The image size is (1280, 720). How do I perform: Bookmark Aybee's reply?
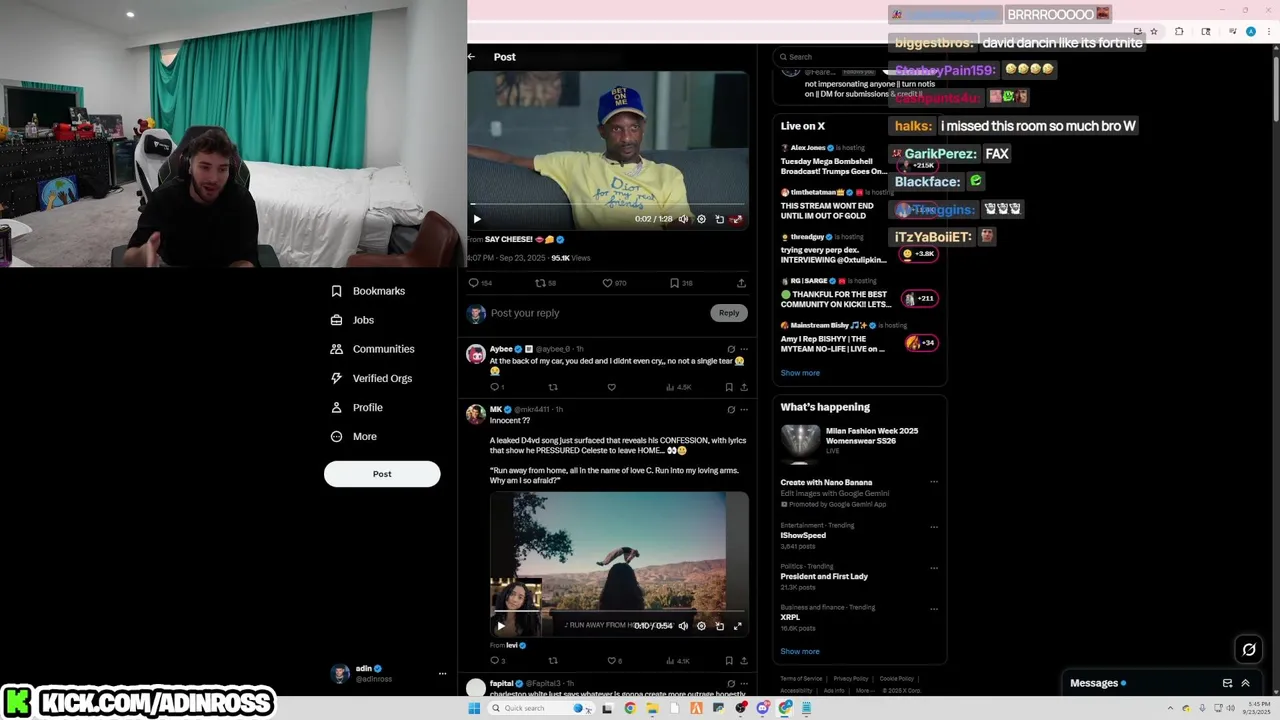click(x=729, y=387)
